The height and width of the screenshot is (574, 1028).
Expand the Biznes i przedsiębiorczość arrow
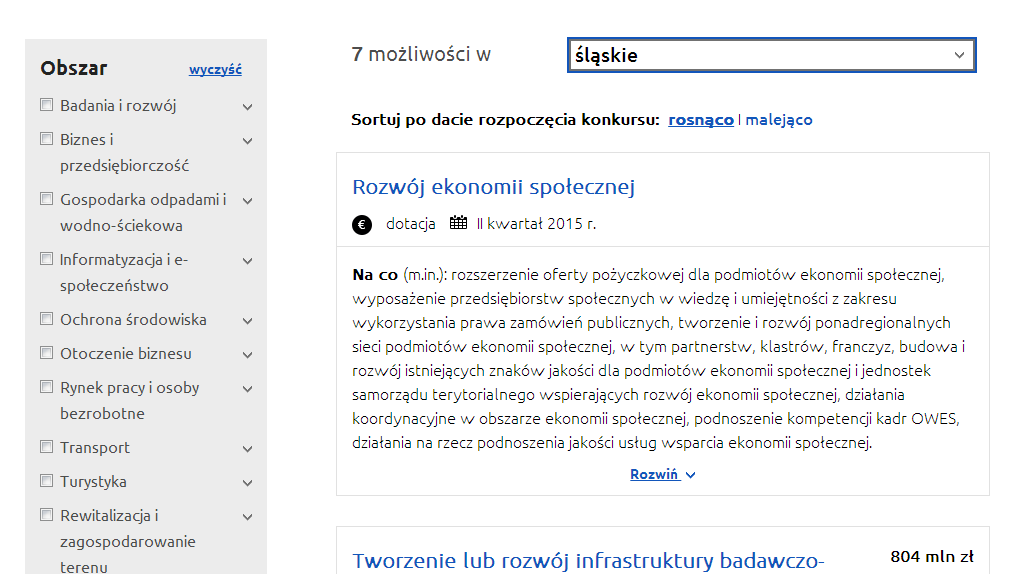point(248,141)
